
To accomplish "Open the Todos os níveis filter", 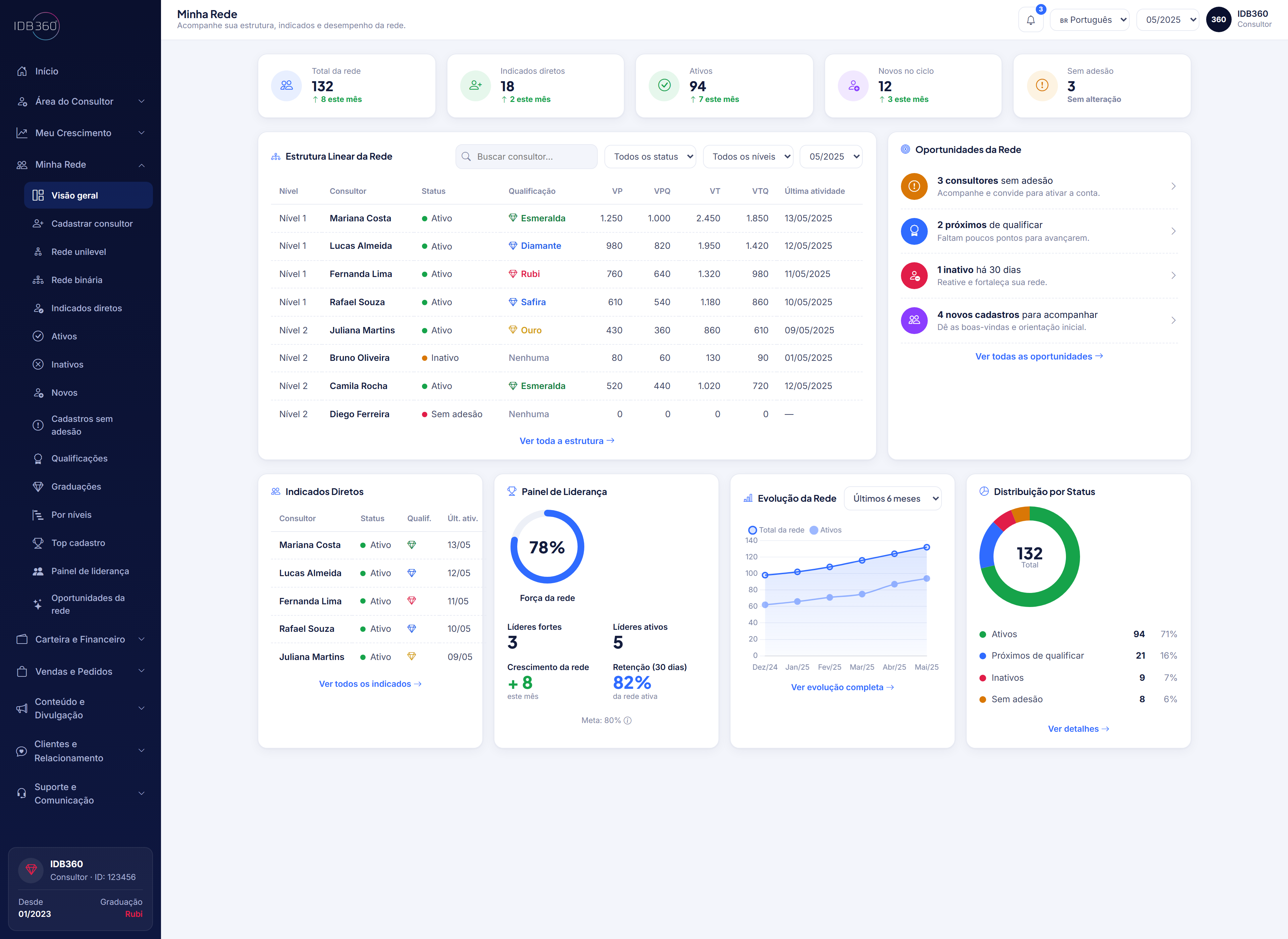I will (x=748, y=156).
